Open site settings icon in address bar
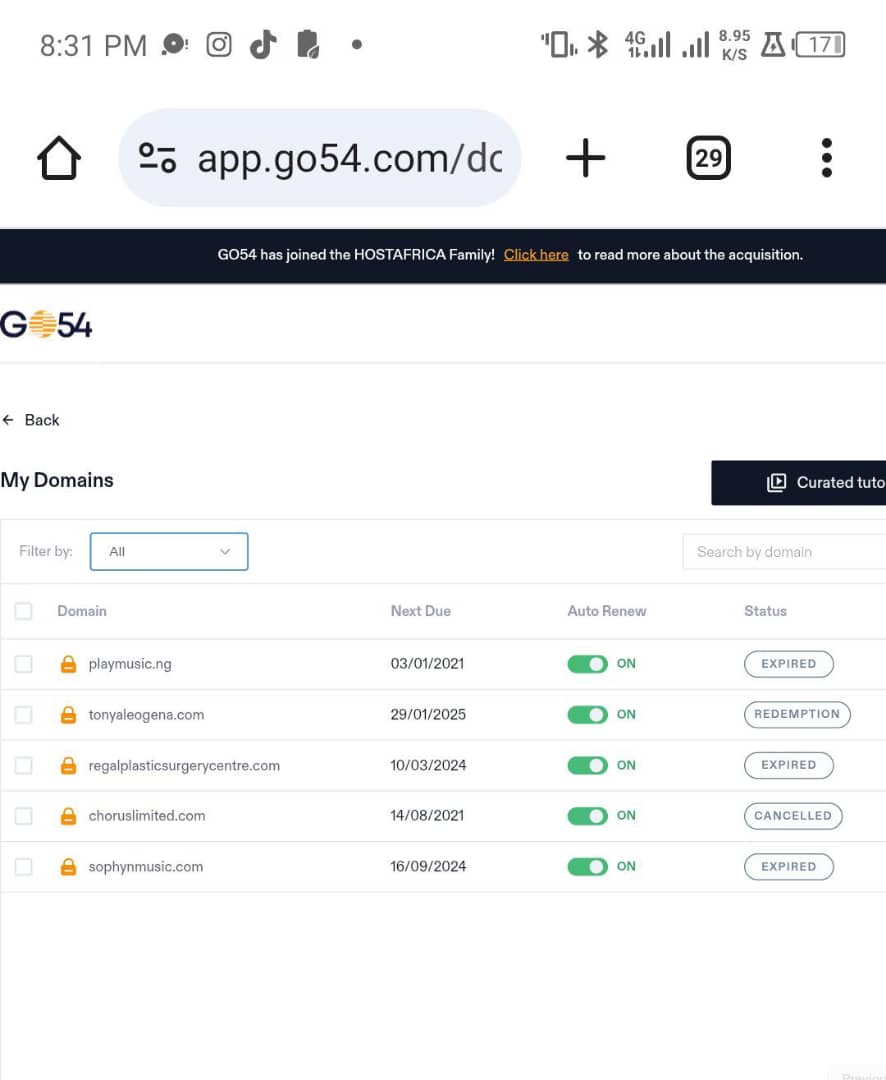The width and height of the screenshot is (886, 1080). 157,158
